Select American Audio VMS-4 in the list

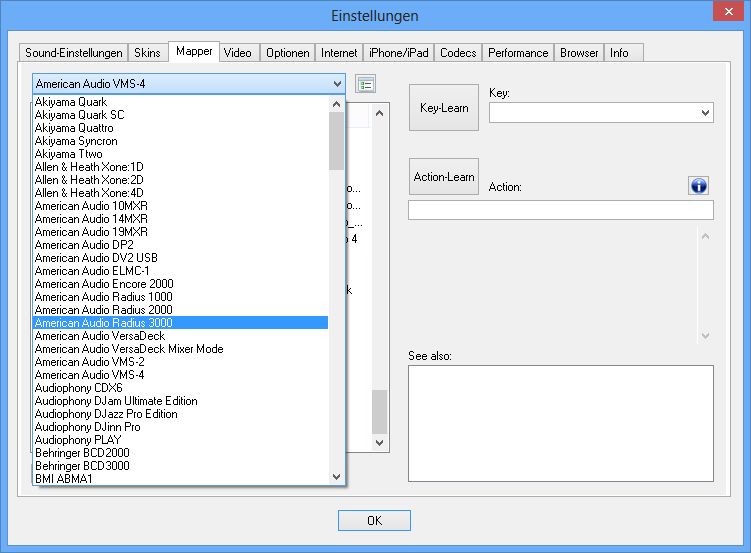point(181,375)
